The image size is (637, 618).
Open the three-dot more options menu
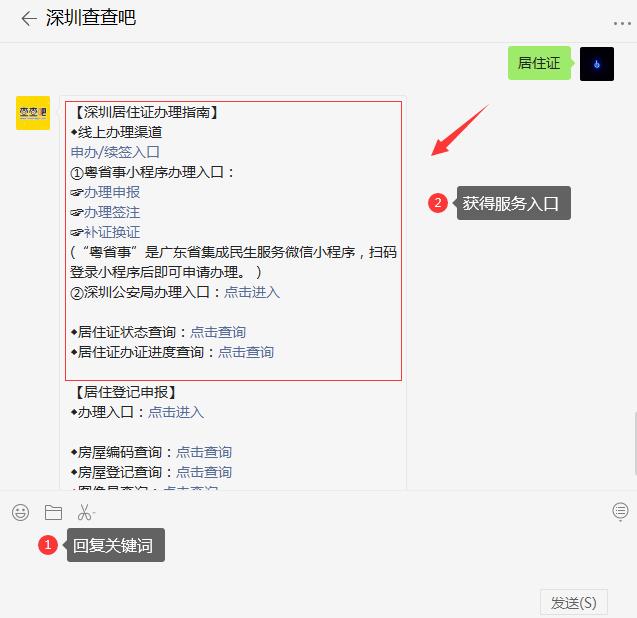[x=622, y=24]
